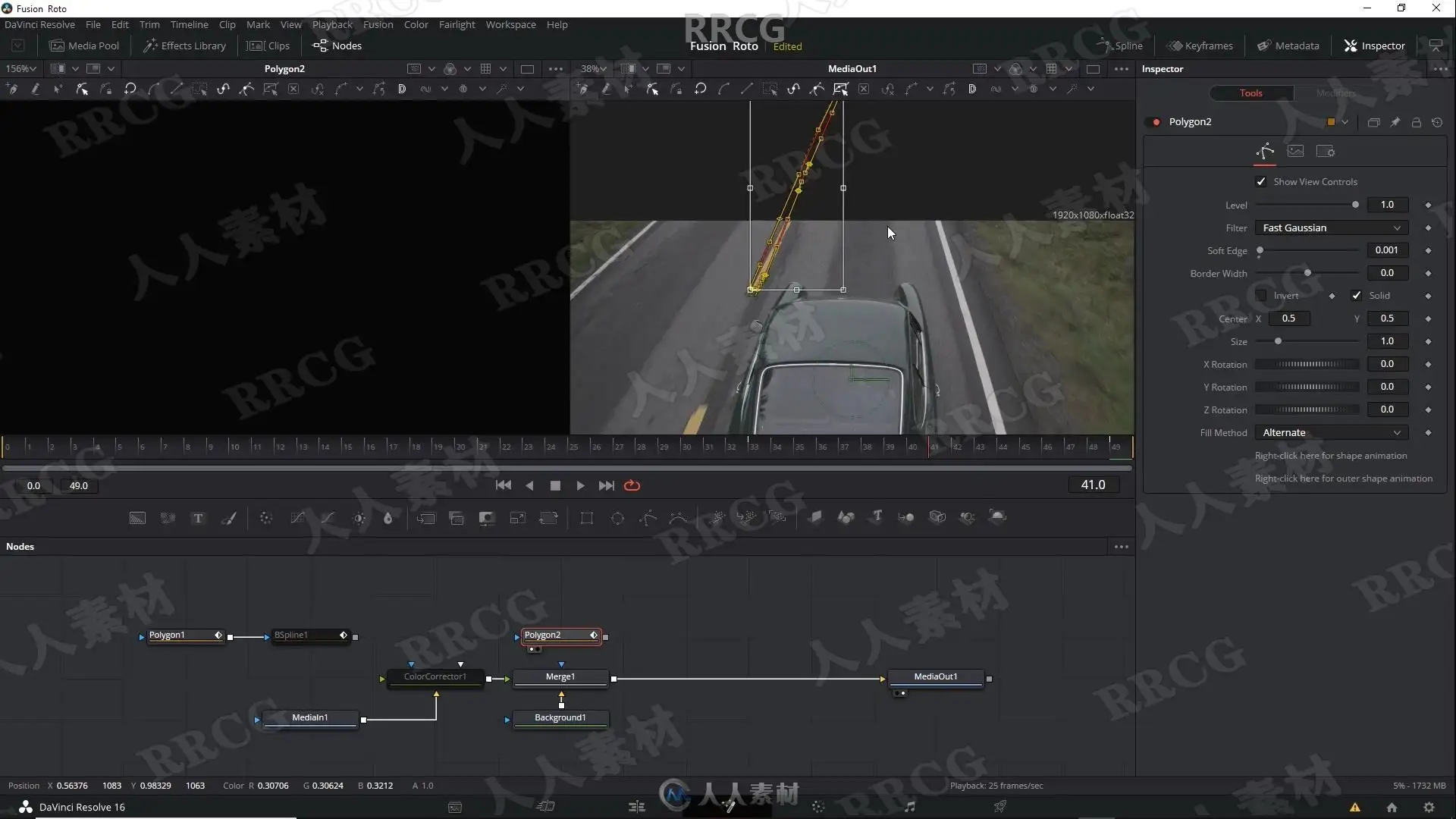Add a Paint tool from the toolbar
The width and height of the screenshot is (1456, 819).
228,518
